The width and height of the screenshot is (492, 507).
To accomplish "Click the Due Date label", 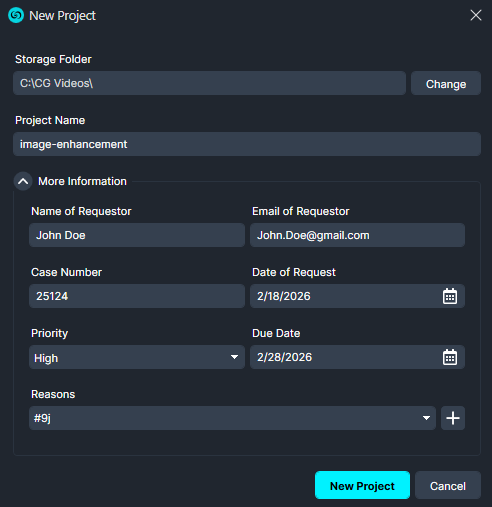I will [276, 333].
